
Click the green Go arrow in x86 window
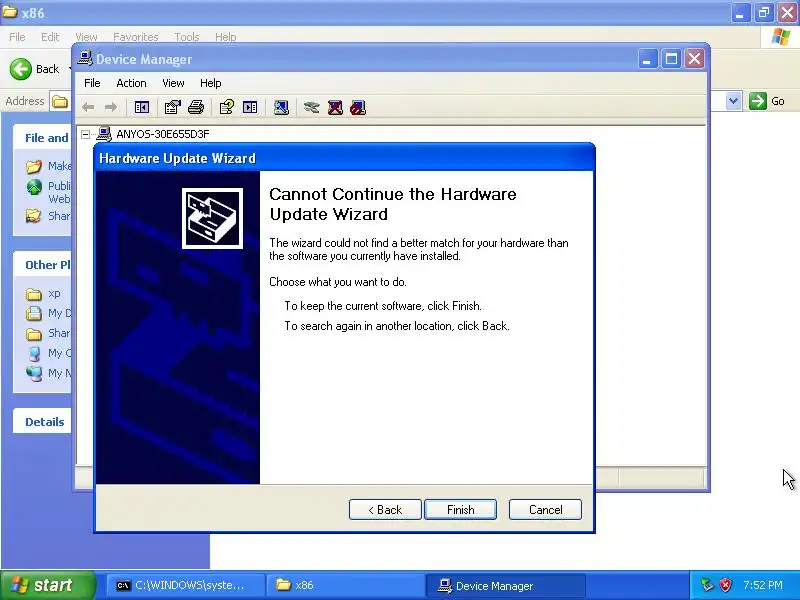click(758, 101)
